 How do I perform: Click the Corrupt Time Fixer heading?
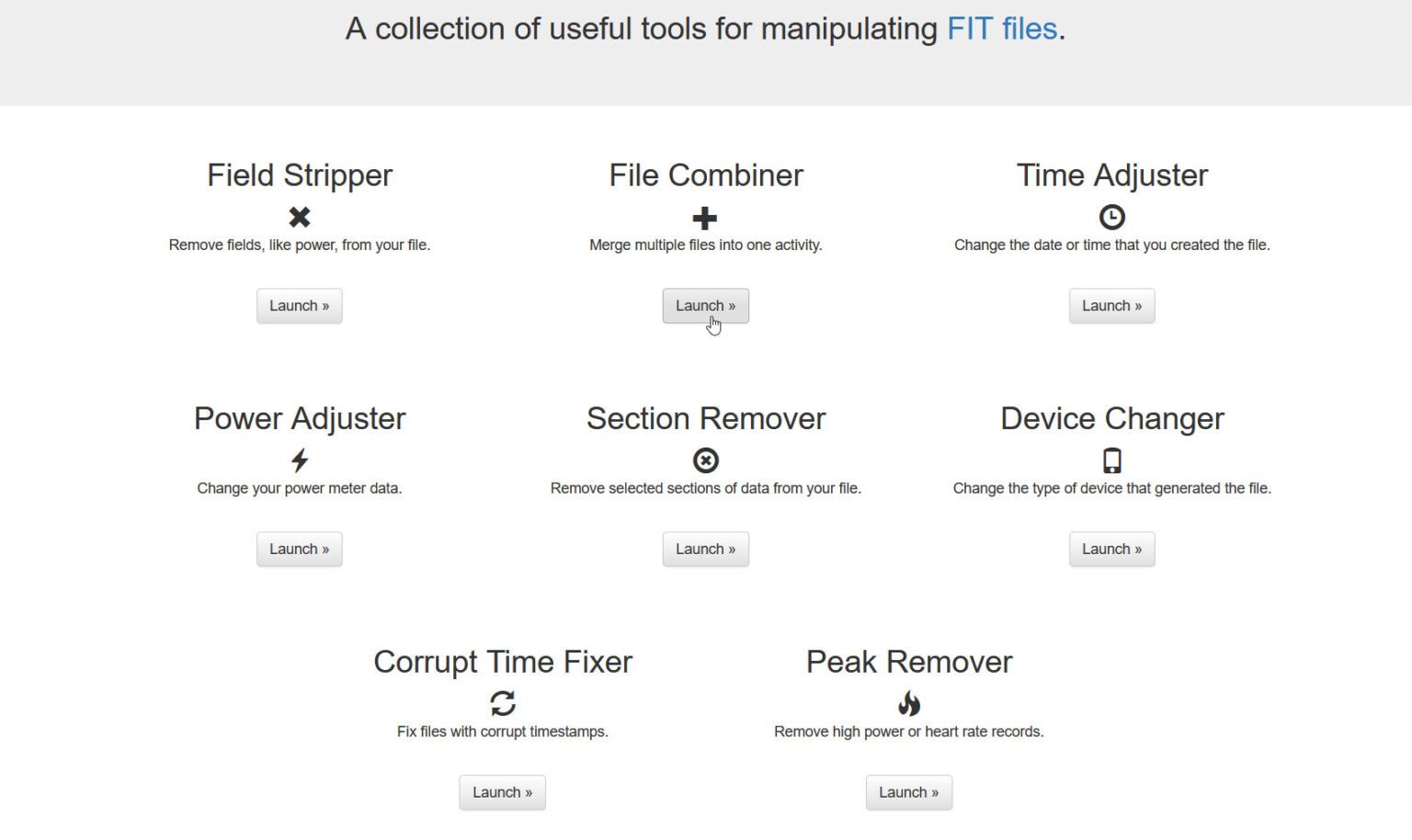click(503, 662)
